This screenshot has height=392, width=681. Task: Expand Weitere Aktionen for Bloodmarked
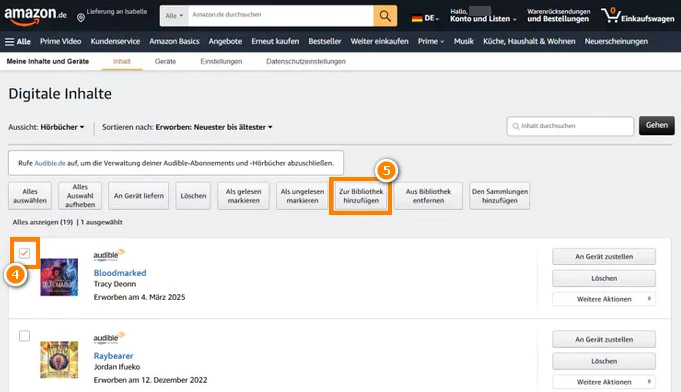click(604, 299)
